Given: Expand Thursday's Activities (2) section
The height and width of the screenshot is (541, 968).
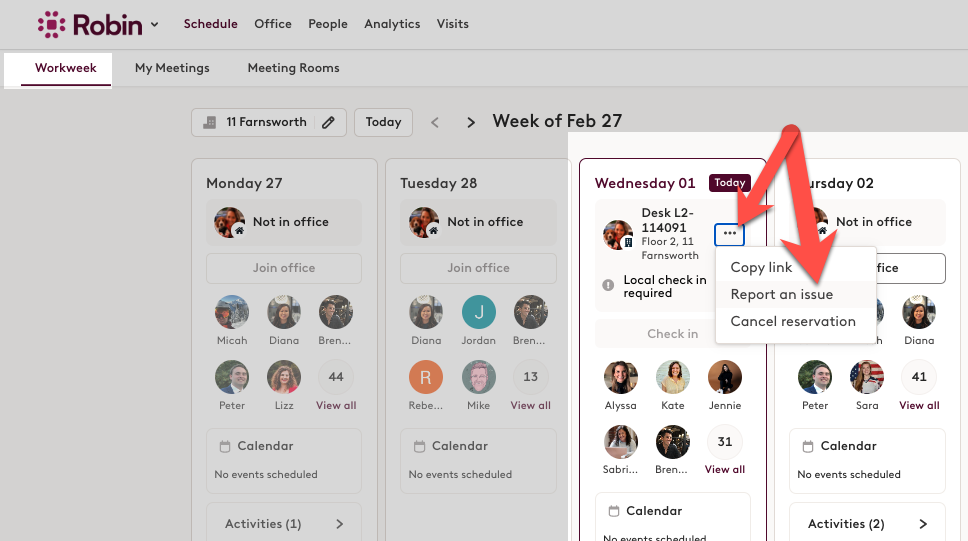Looking at the screenshot, I should click(867, 524).
